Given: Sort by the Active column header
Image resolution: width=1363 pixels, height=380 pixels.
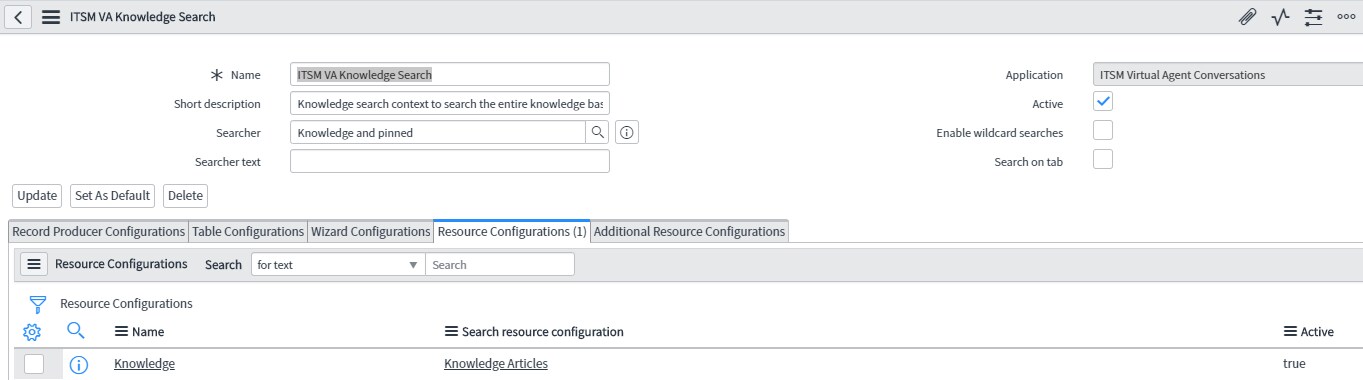Looking at the screenshot, I should (1317, 332).
